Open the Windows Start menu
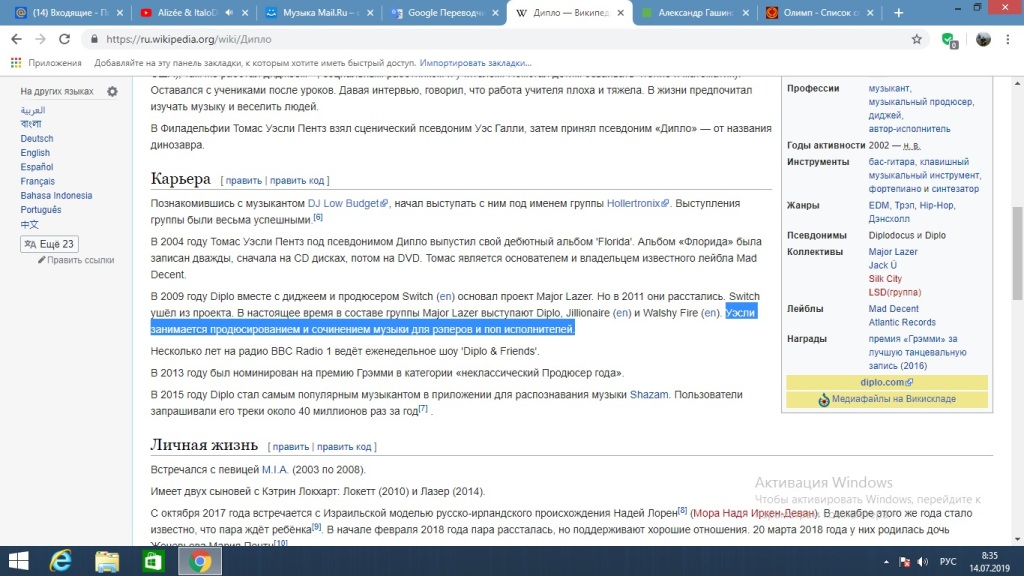 (18, 561)
